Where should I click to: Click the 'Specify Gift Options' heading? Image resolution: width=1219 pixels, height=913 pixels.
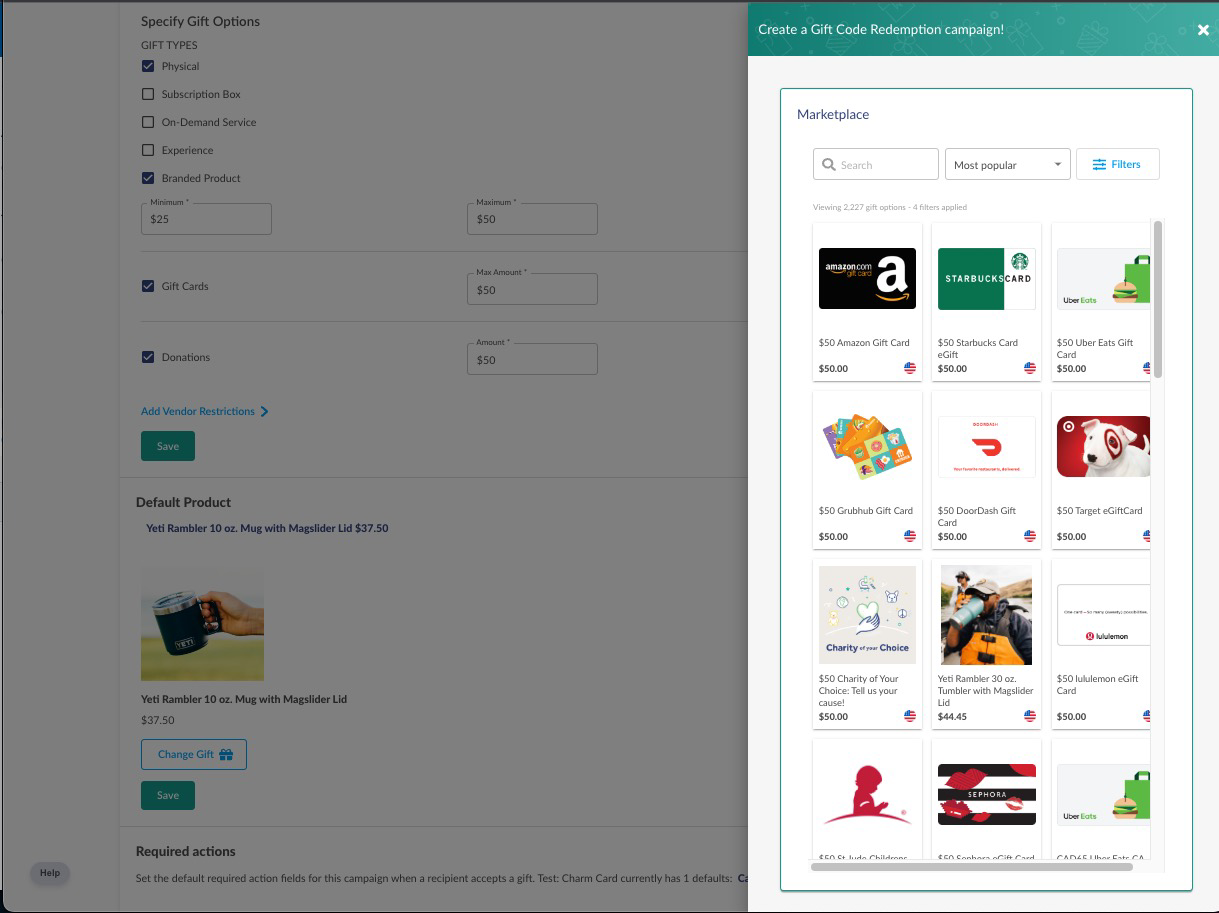click(200, 21)
